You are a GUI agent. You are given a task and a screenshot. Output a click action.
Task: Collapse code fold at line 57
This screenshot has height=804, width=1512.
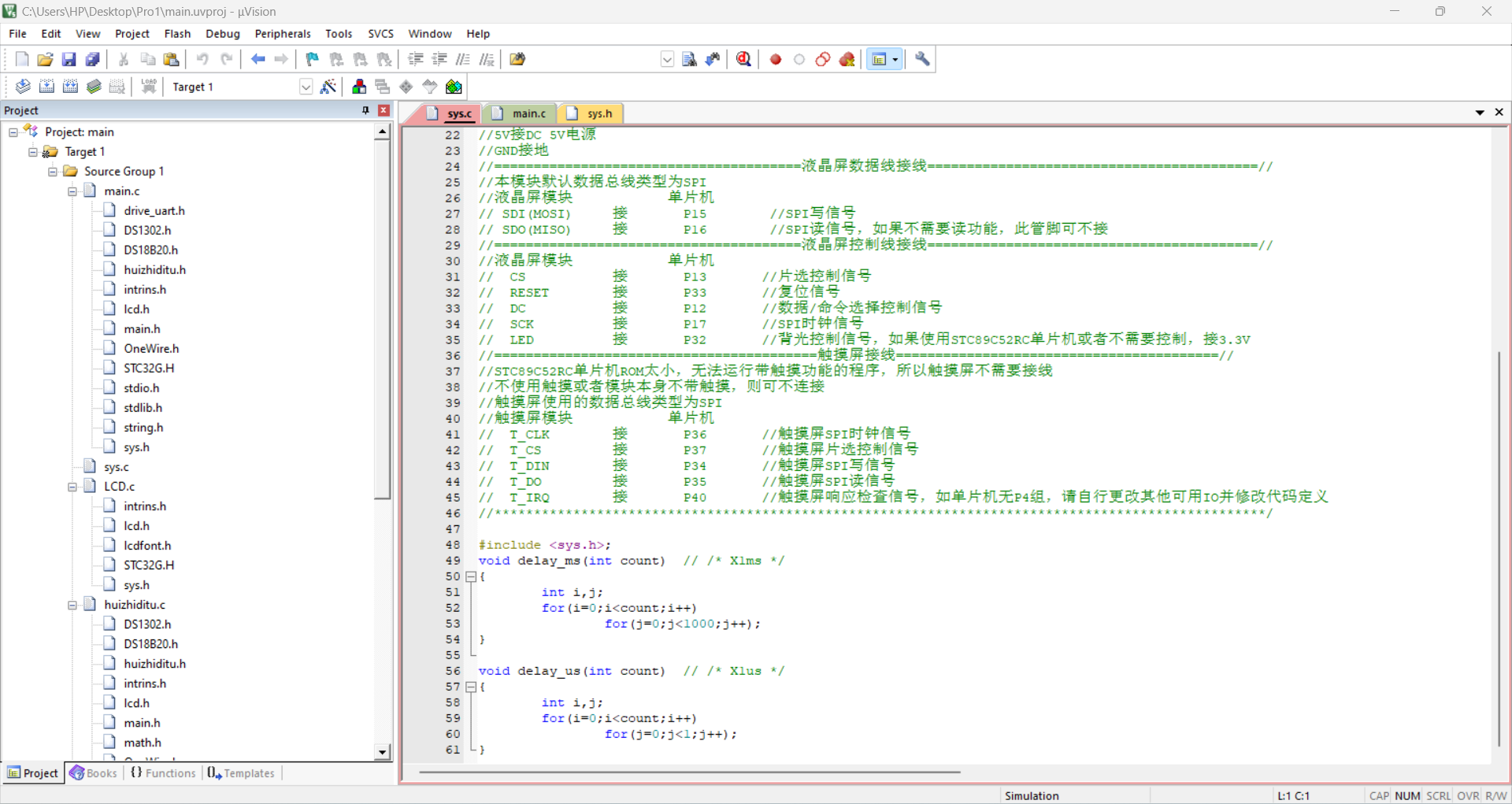click(471, 687)
